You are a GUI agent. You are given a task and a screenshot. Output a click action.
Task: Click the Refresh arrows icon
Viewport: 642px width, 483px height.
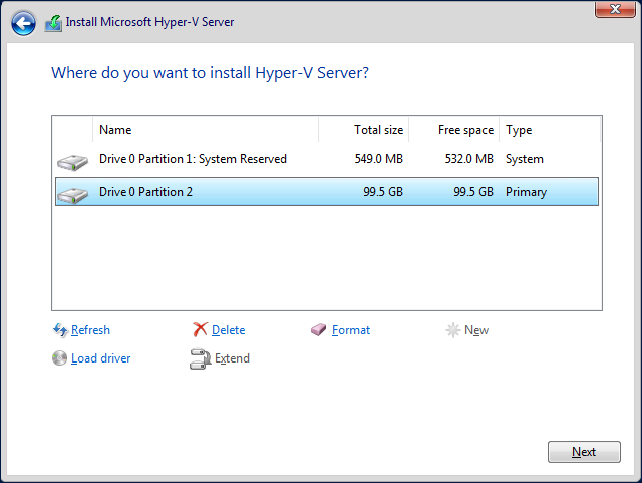pyautogui.click(x=60, y=330)
